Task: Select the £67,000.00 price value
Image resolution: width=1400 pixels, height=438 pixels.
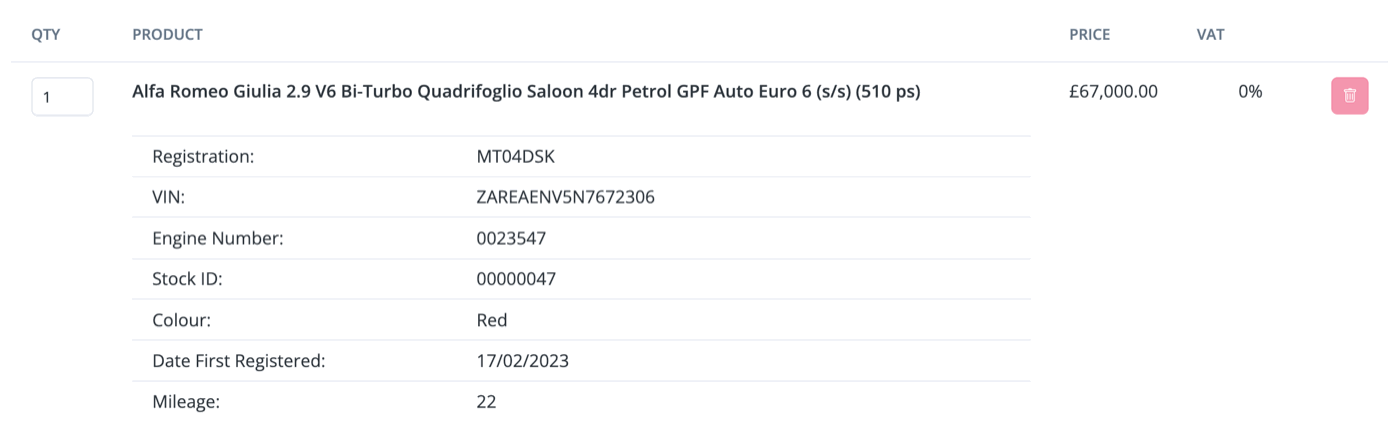Action: click(1113, 92)
